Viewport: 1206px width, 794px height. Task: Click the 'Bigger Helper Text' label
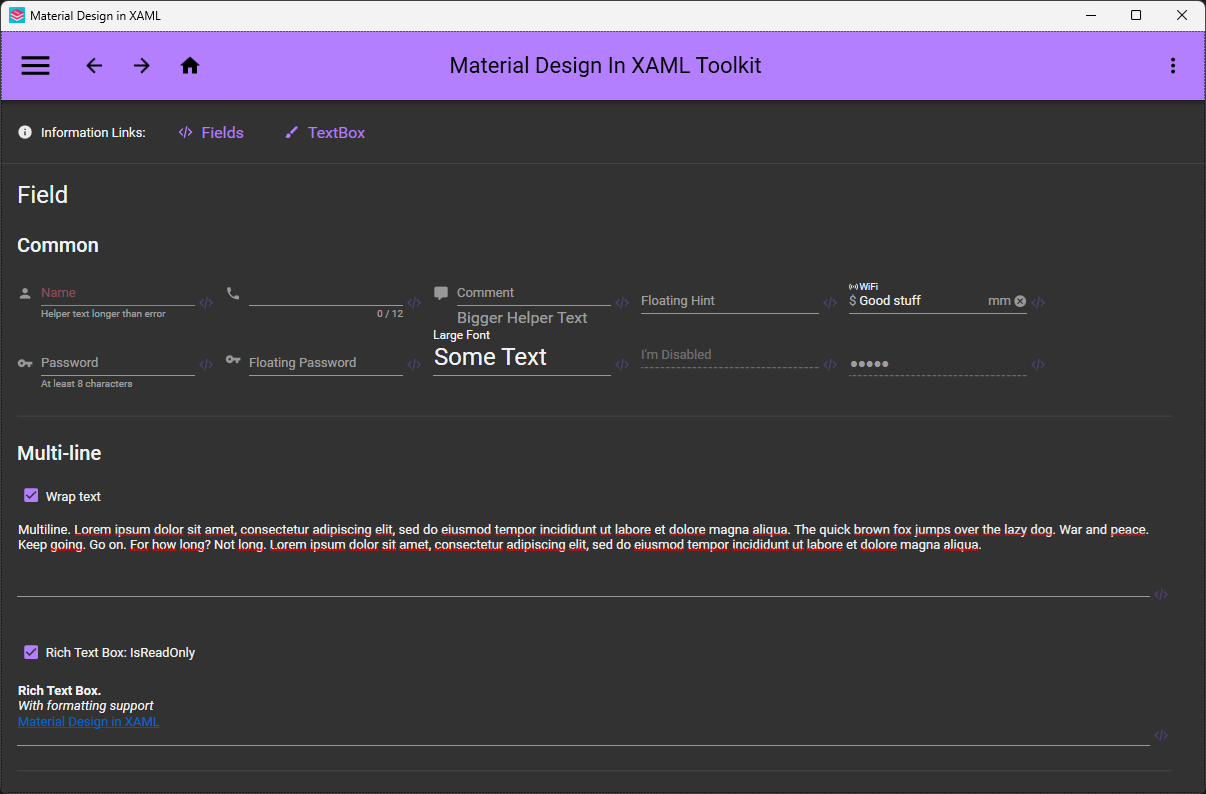[x=522, y=318]
